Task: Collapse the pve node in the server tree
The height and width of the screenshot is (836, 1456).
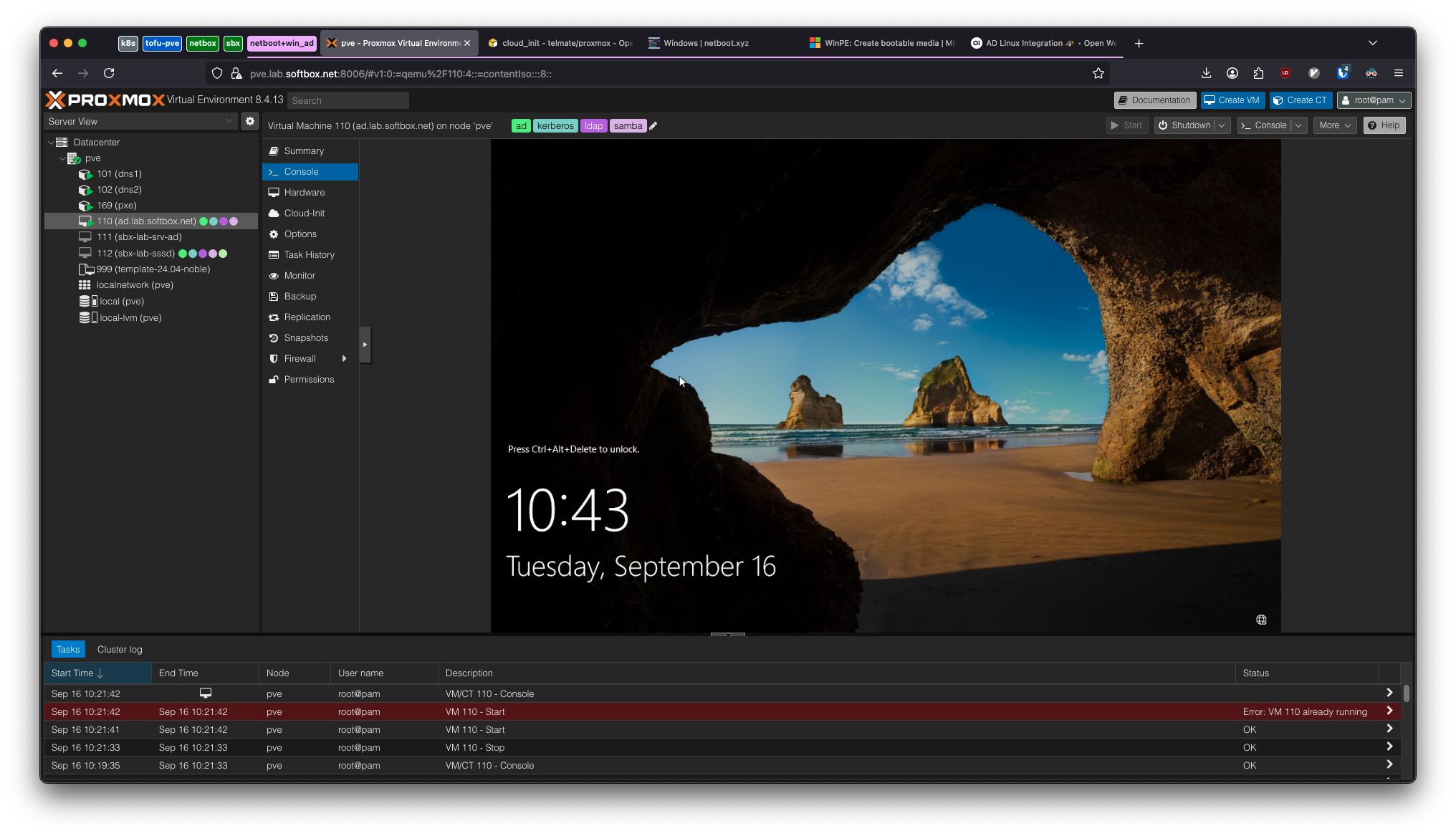Action: click(63, 158)
